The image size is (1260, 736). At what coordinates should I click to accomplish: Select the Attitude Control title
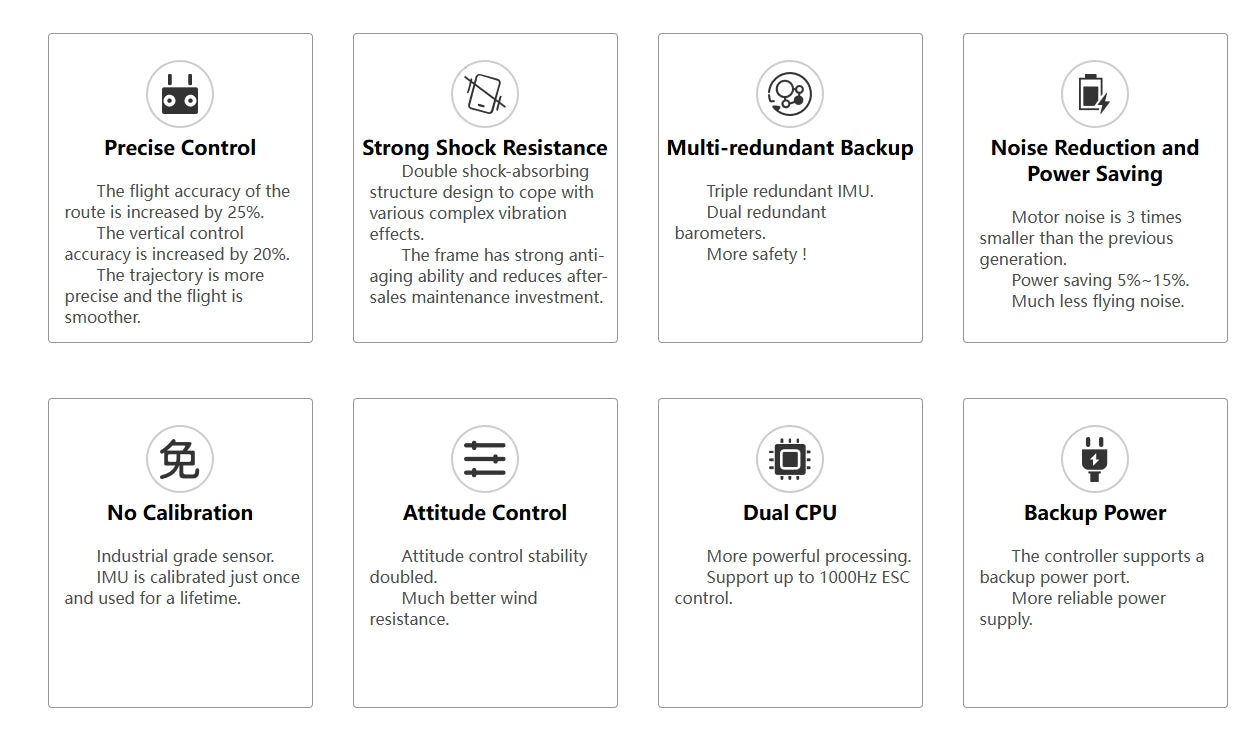tap(485, 513)
